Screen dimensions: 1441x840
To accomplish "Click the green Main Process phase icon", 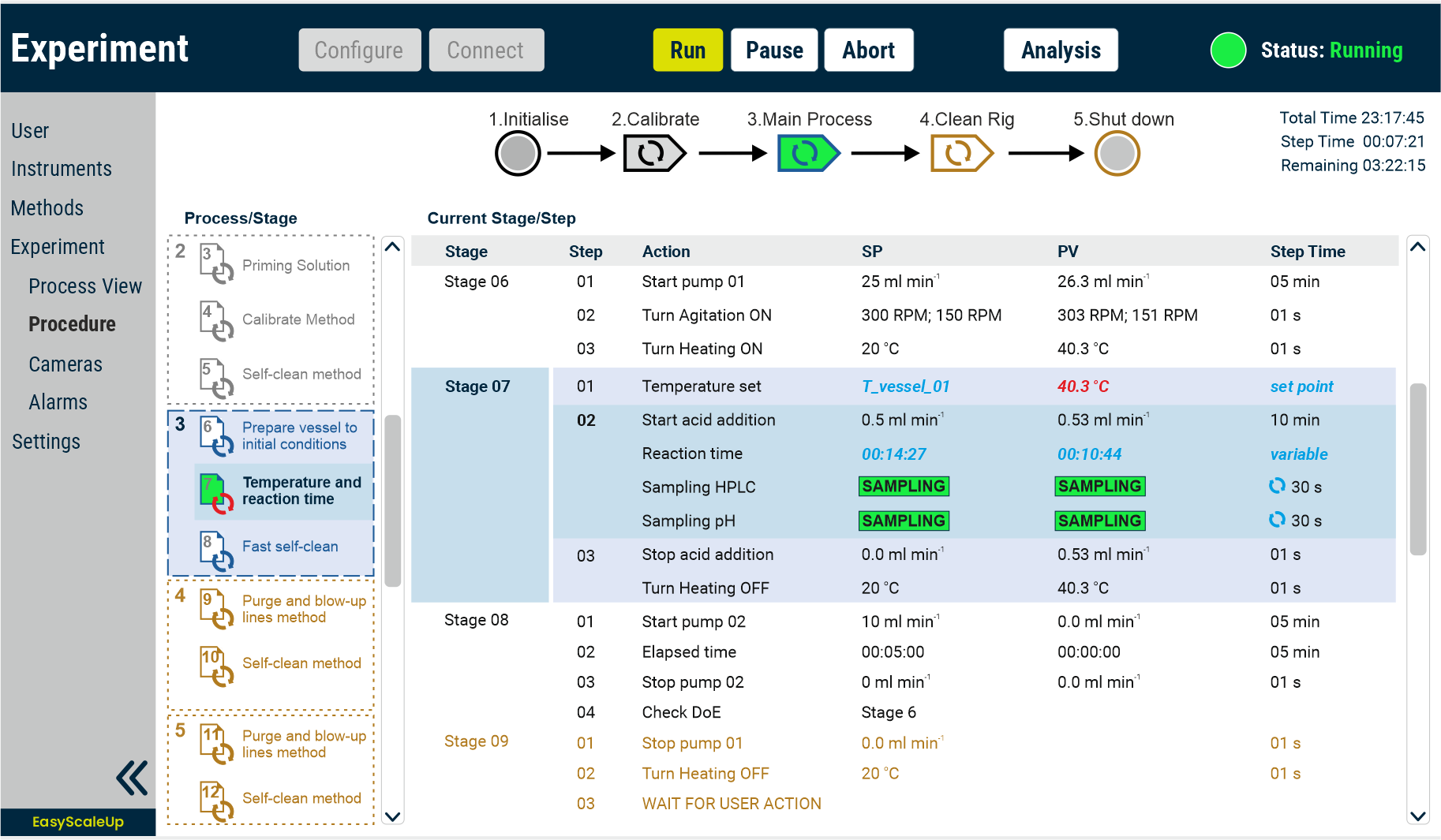I will point(807,153).
